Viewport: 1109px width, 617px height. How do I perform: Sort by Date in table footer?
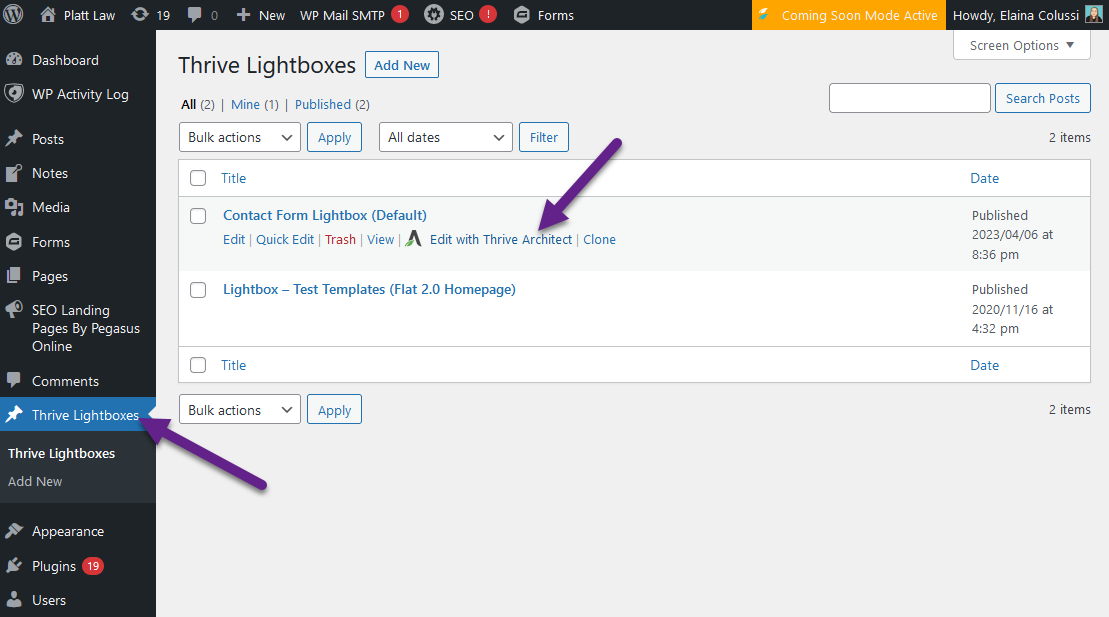click(985, 365)
